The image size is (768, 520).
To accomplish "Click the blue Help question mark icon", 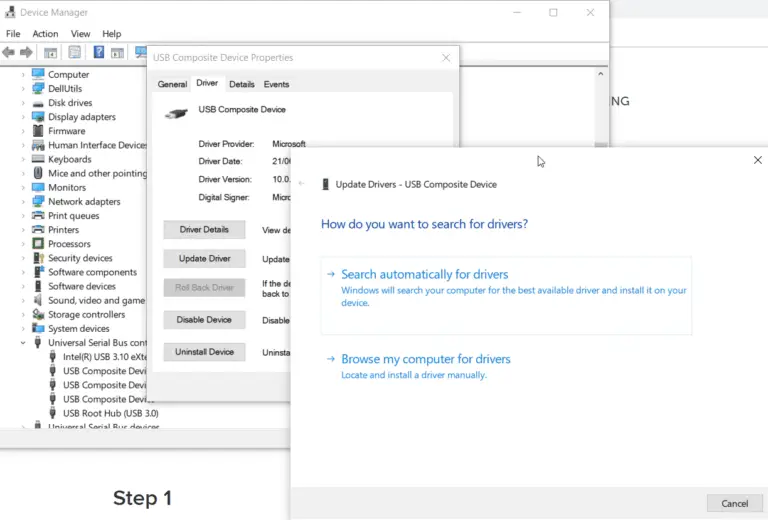I will tap(98, 52).
